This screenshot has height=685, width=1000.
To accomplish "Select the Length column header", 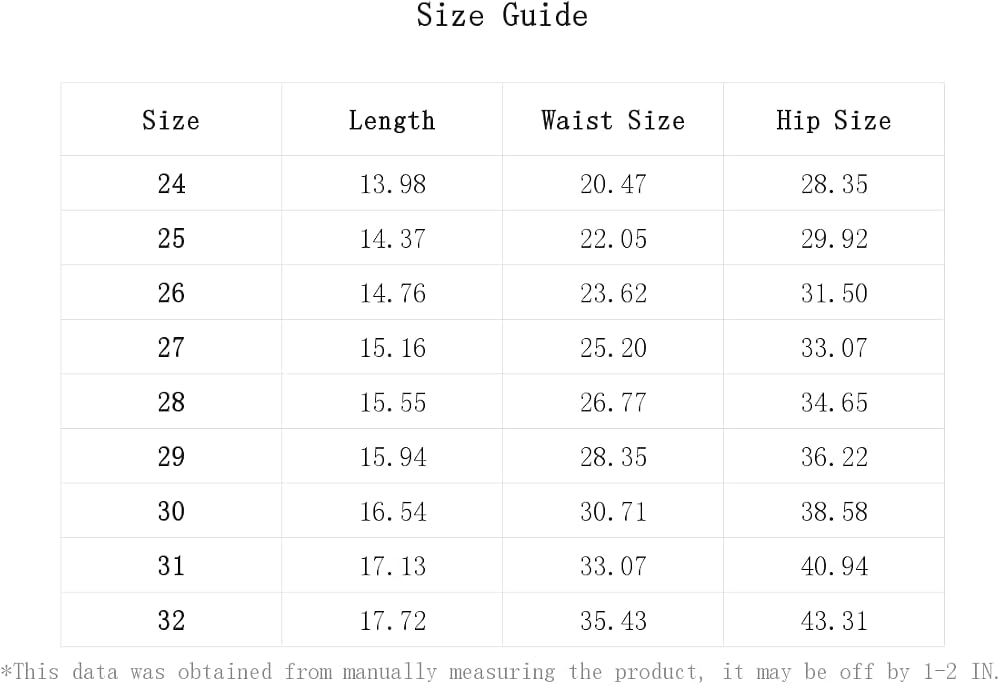I will click(392, 121).
